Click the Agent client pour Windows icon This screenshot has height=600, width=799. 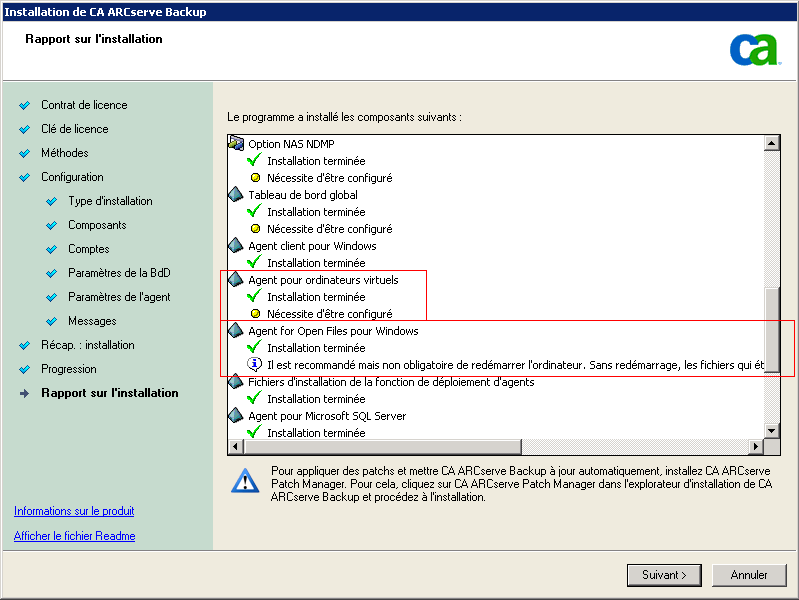pos(236,245)
